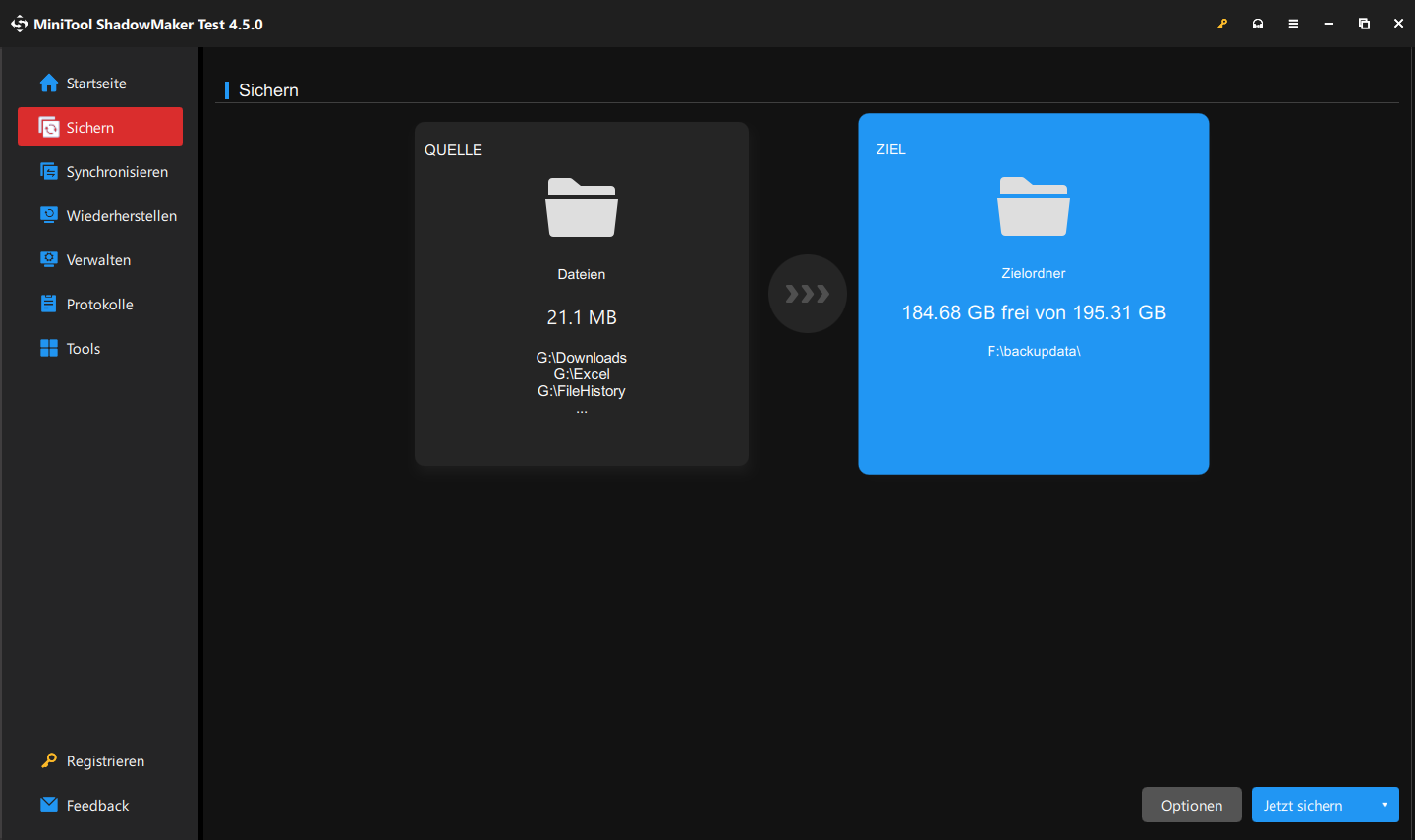Screen dimensions: 1415x840
Task: Click the QUELLE heading
Action: [x=453, y=150]
